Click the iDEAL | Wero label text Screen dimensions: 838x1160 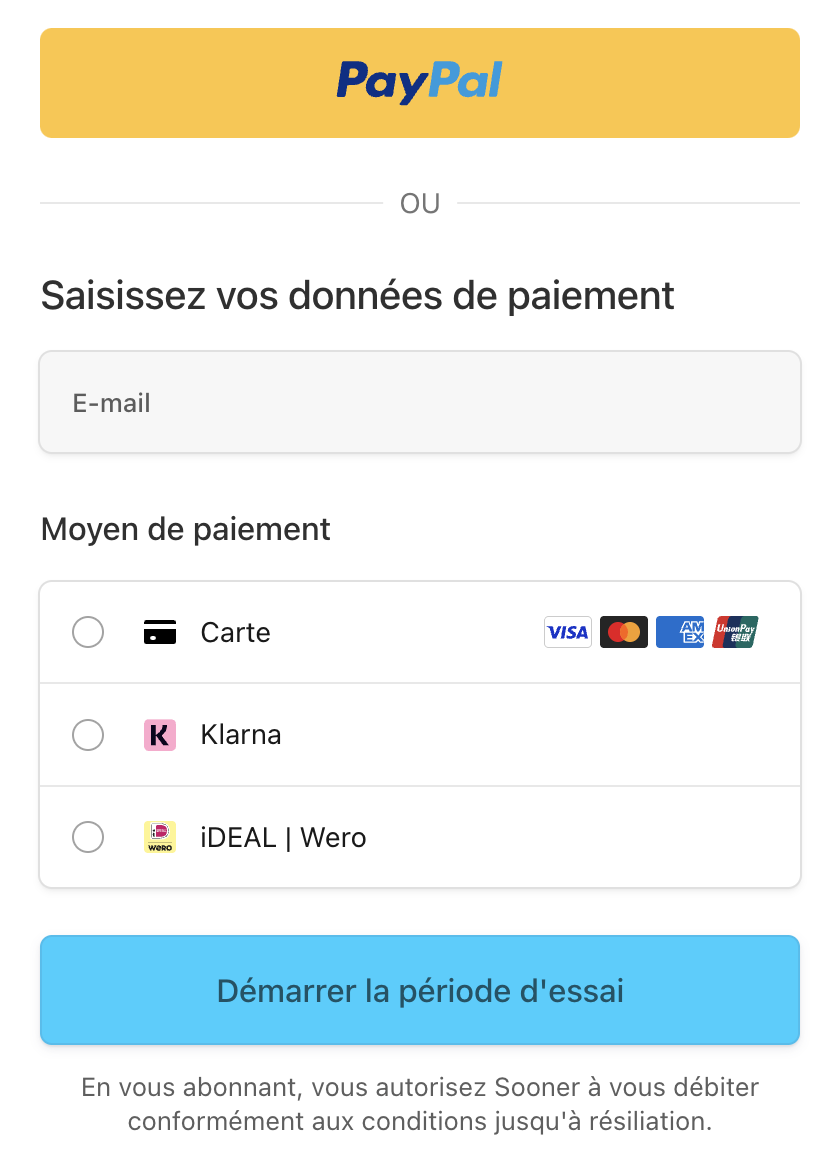click(283, 837)
